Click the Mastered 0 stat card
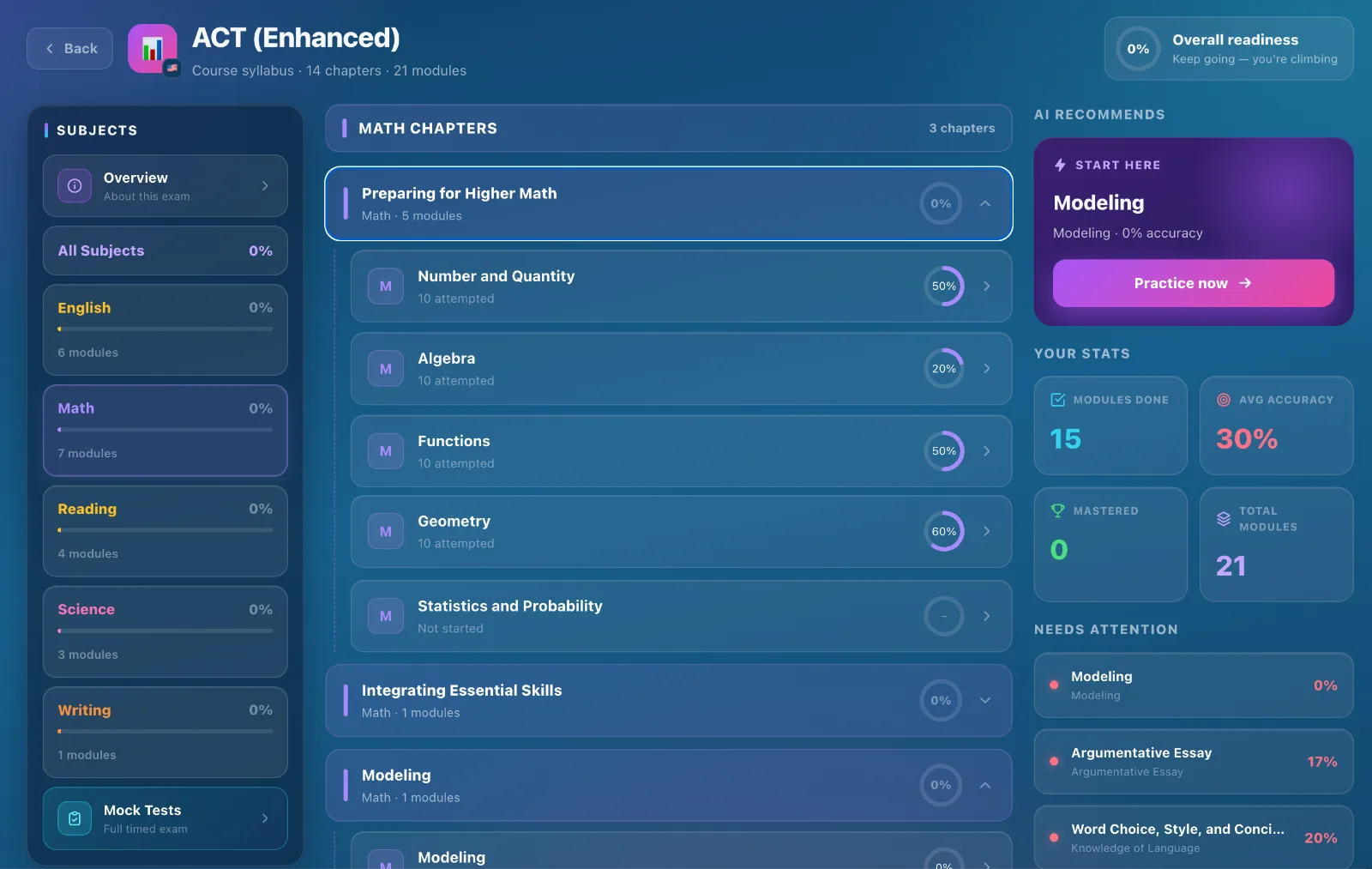 click(1110, 545)
